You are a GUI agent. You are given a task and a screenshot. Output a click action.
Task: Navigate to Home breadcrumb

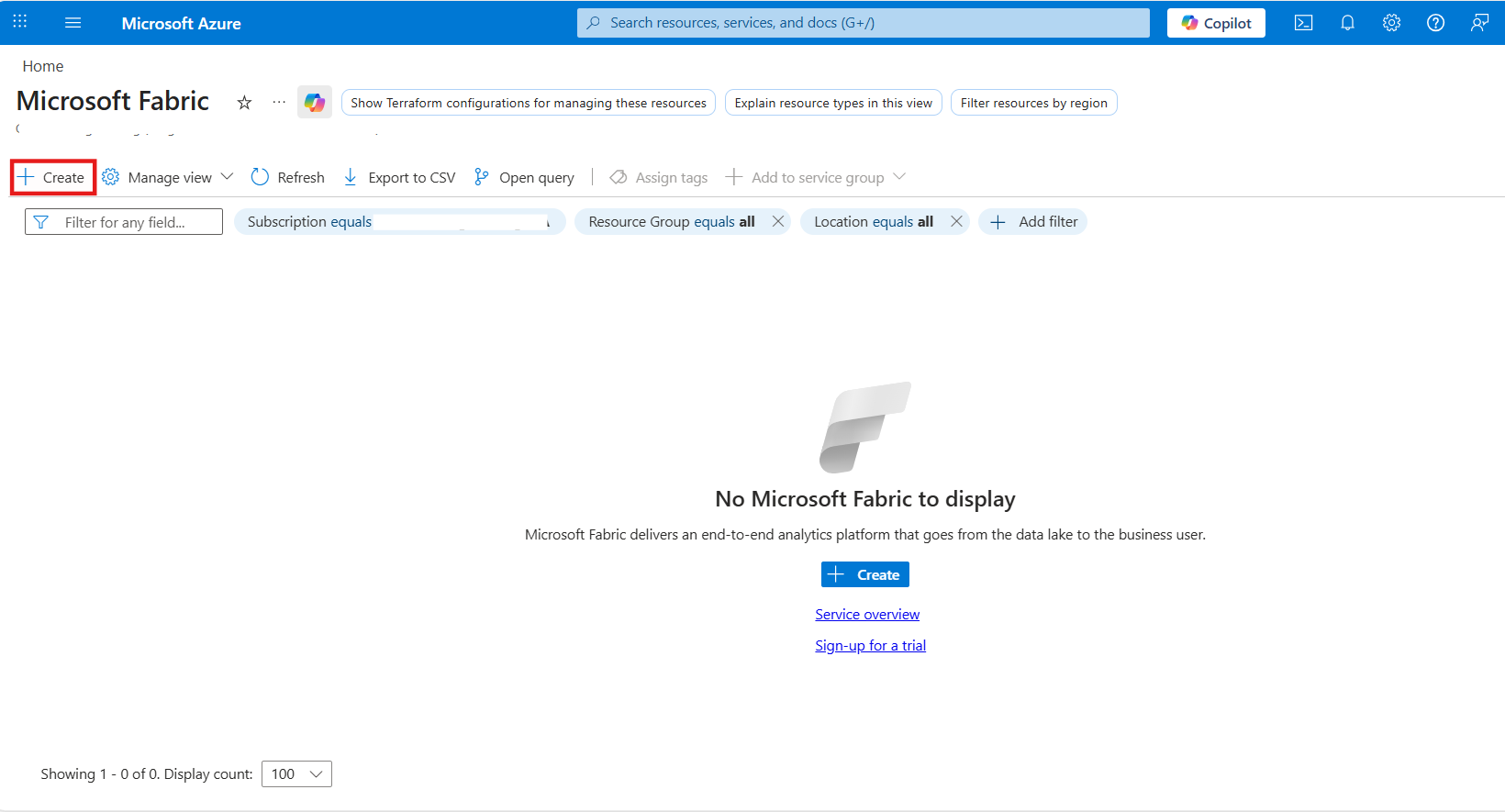point(43,66)
